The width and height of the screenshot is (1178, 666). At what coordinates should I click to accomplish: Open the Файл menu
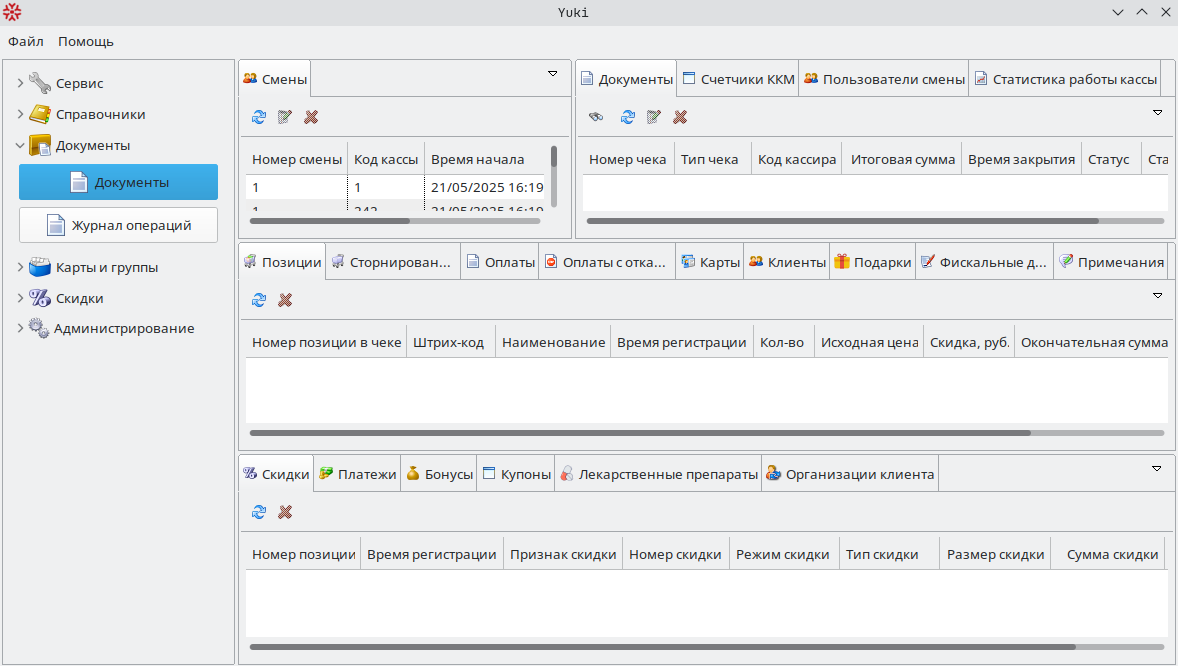click(x=26, y=41)
